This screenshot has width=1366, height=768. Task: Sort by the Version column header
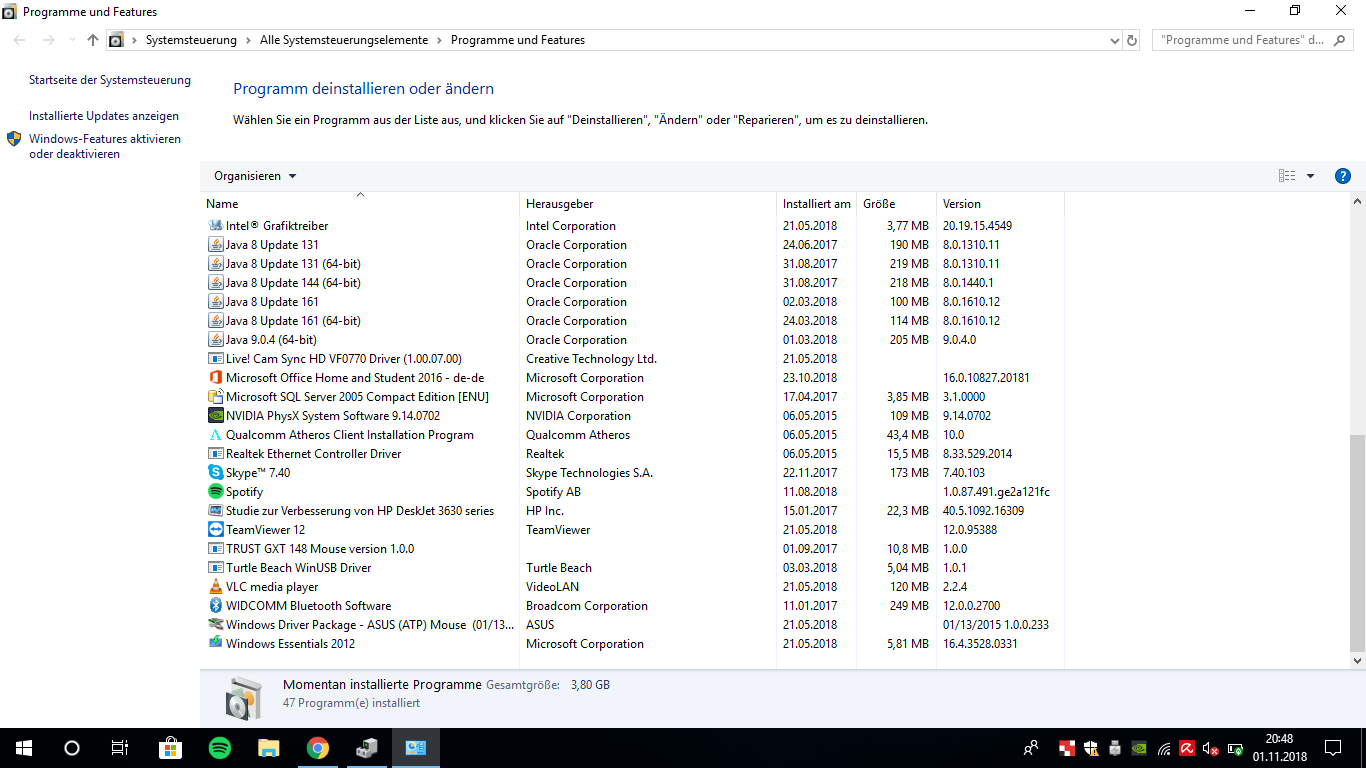pos(1000,203)
